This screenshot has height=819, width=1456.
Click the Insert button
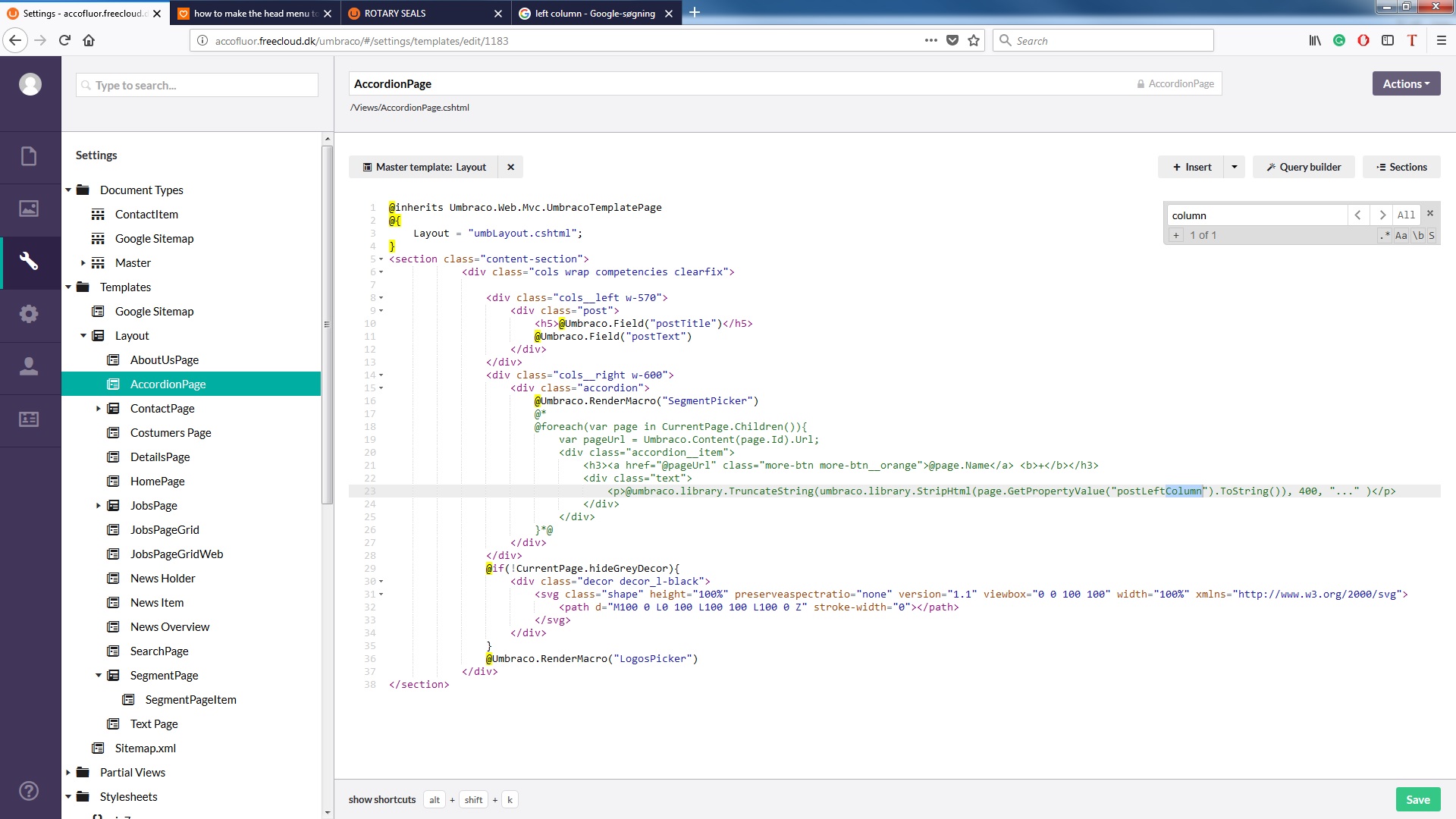coord(1191,167)
